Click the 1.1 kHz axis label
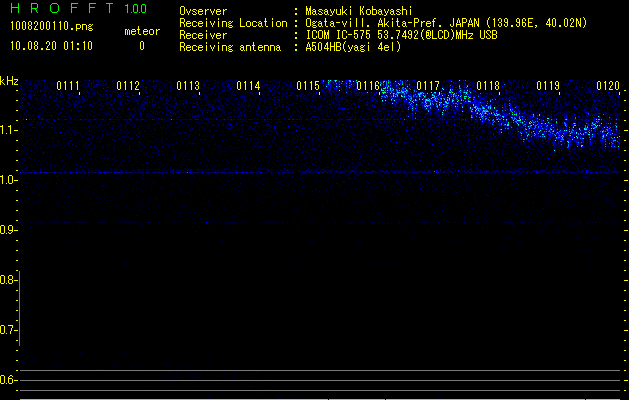 click(x=7, y=130)
